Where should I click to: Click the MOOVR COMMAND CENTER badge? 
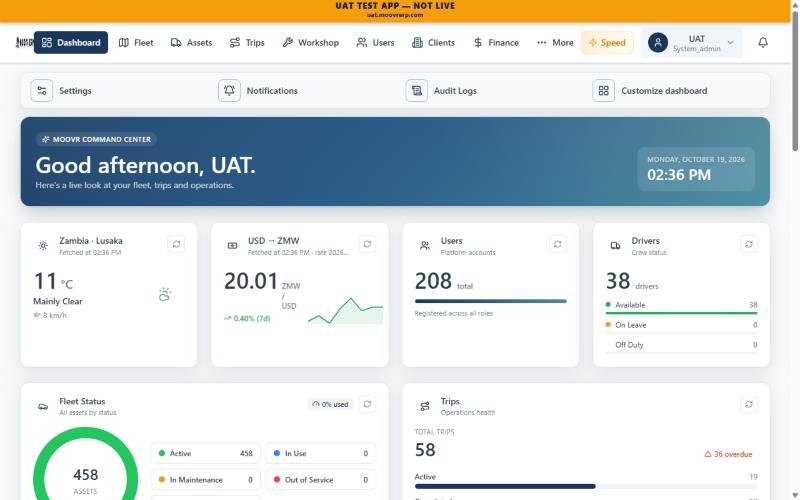coord(96,139)
